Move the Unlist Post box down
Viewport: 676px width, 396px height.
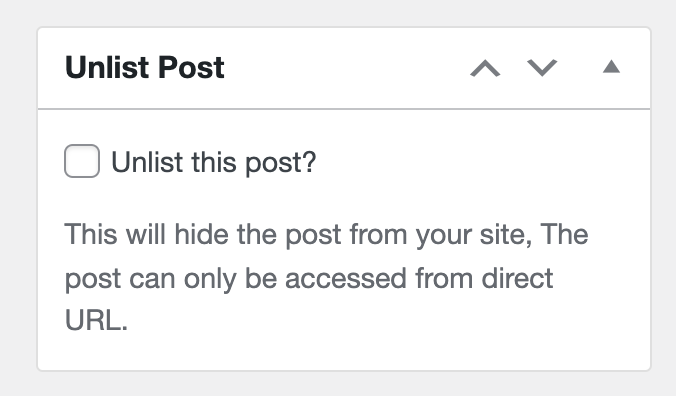(542, 68)
